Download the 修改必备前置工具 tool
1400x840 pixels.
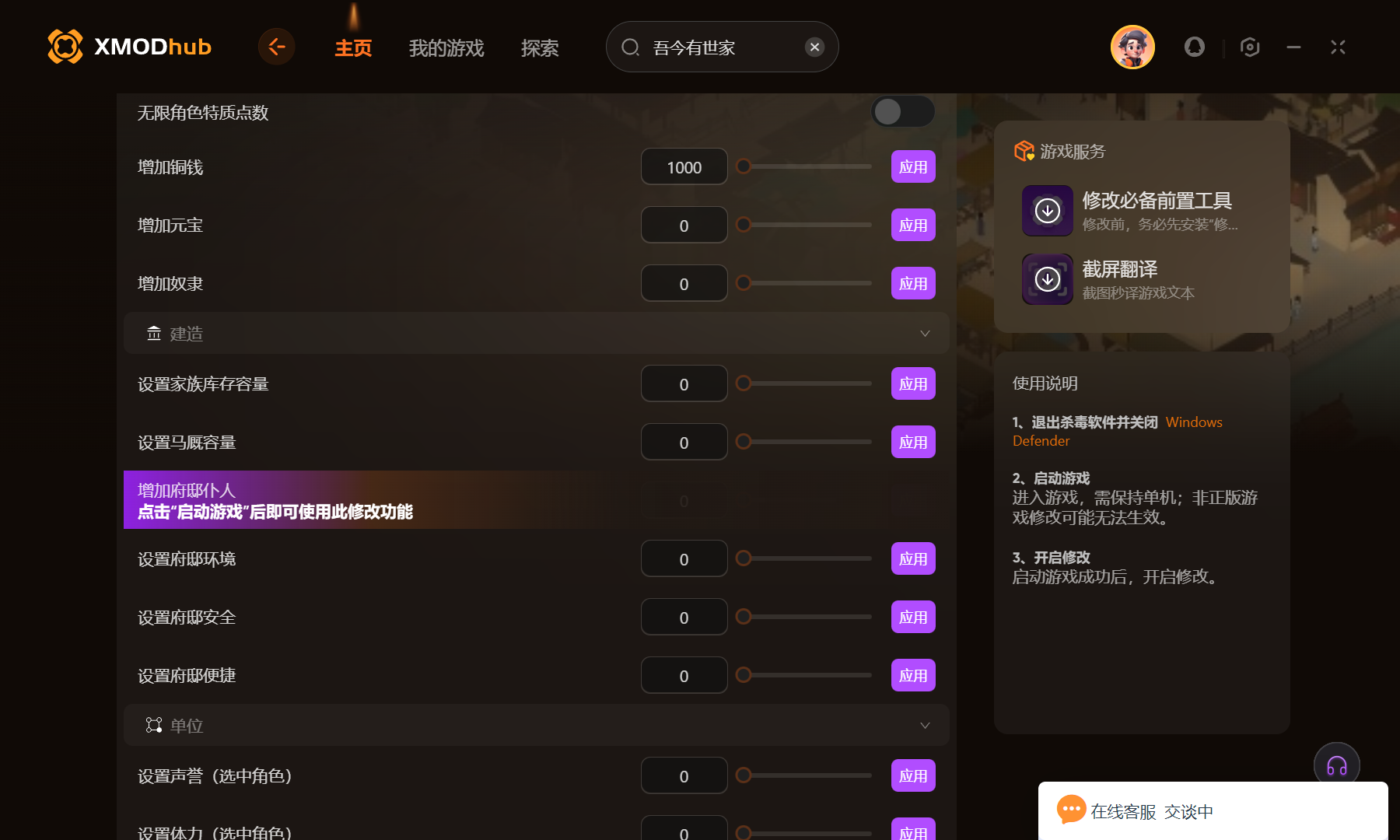point(1048,211)
